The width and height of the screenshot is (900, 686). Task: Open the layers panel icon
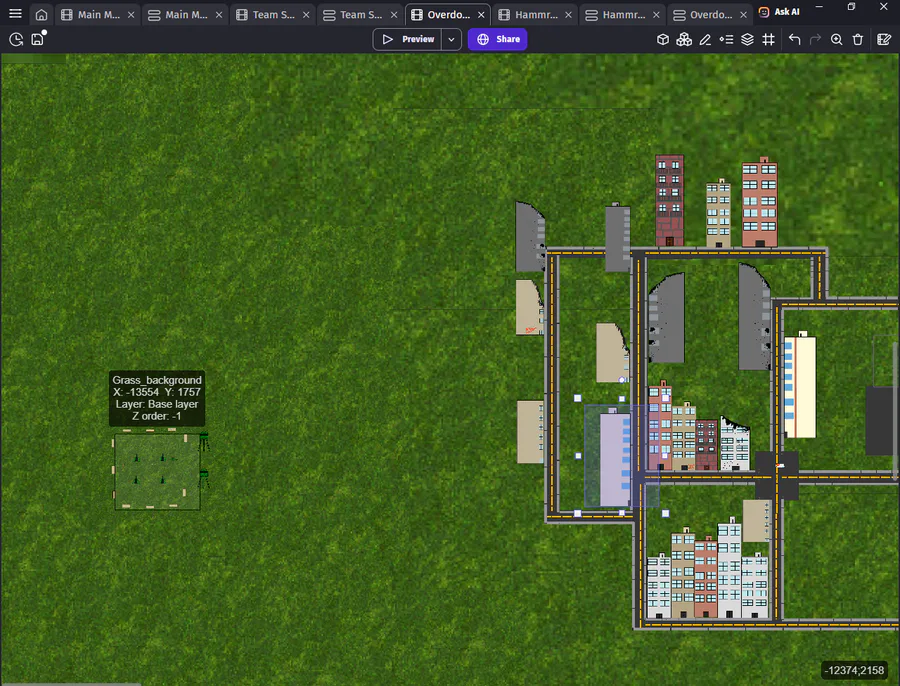coord(747,39)
